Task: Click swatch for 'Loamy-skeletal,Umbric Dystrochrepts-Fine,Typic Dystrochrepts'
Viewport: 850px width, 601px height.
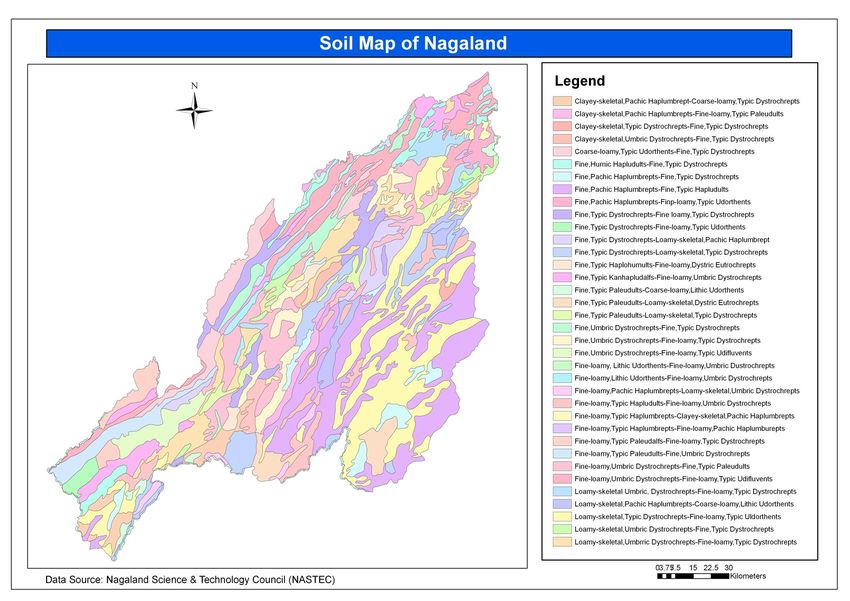Action: tap(562, 529)
